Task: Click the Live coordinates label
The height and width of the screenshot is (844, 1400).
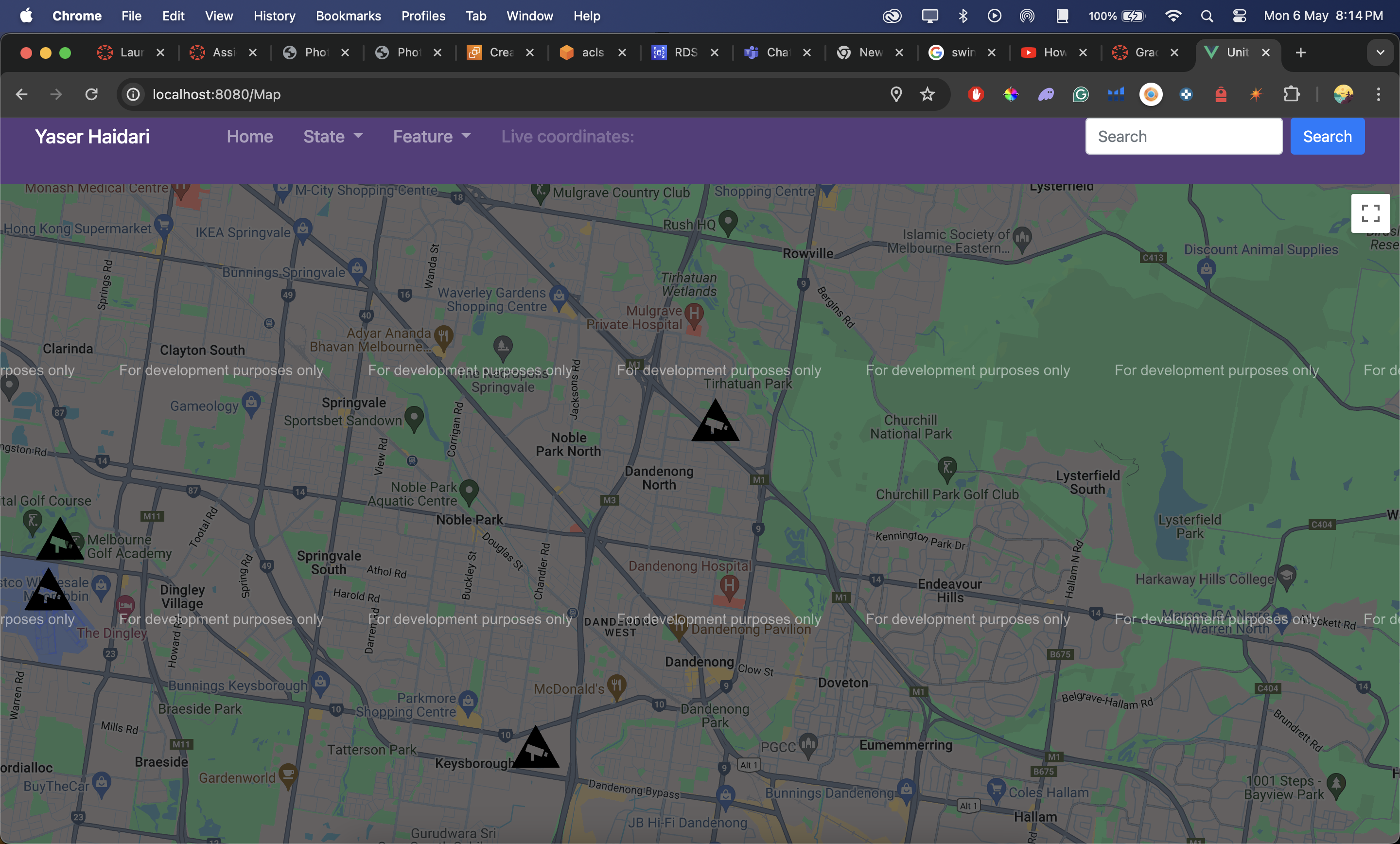Action: [568, 137]
